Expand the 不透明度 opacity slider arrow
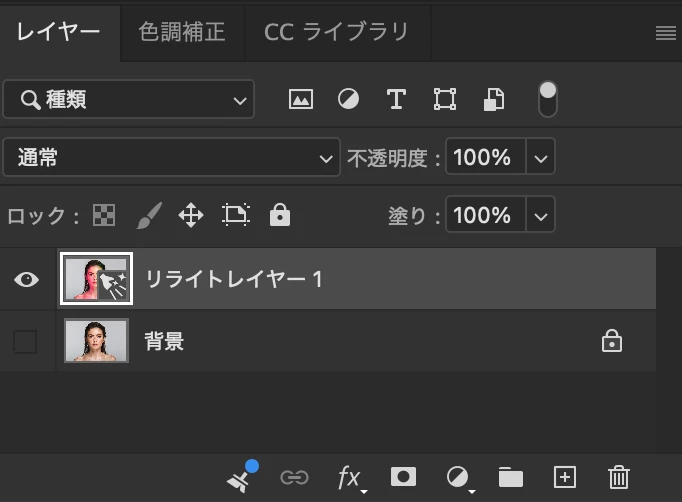 [541, 157]
